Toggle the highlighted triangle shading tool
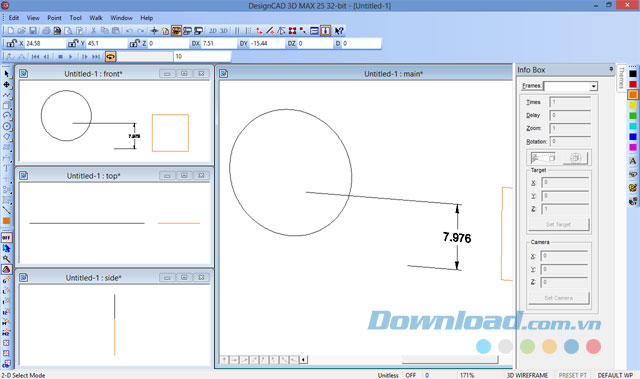The width and height of the screenshot is (640, 379). [x=7, y=269]
